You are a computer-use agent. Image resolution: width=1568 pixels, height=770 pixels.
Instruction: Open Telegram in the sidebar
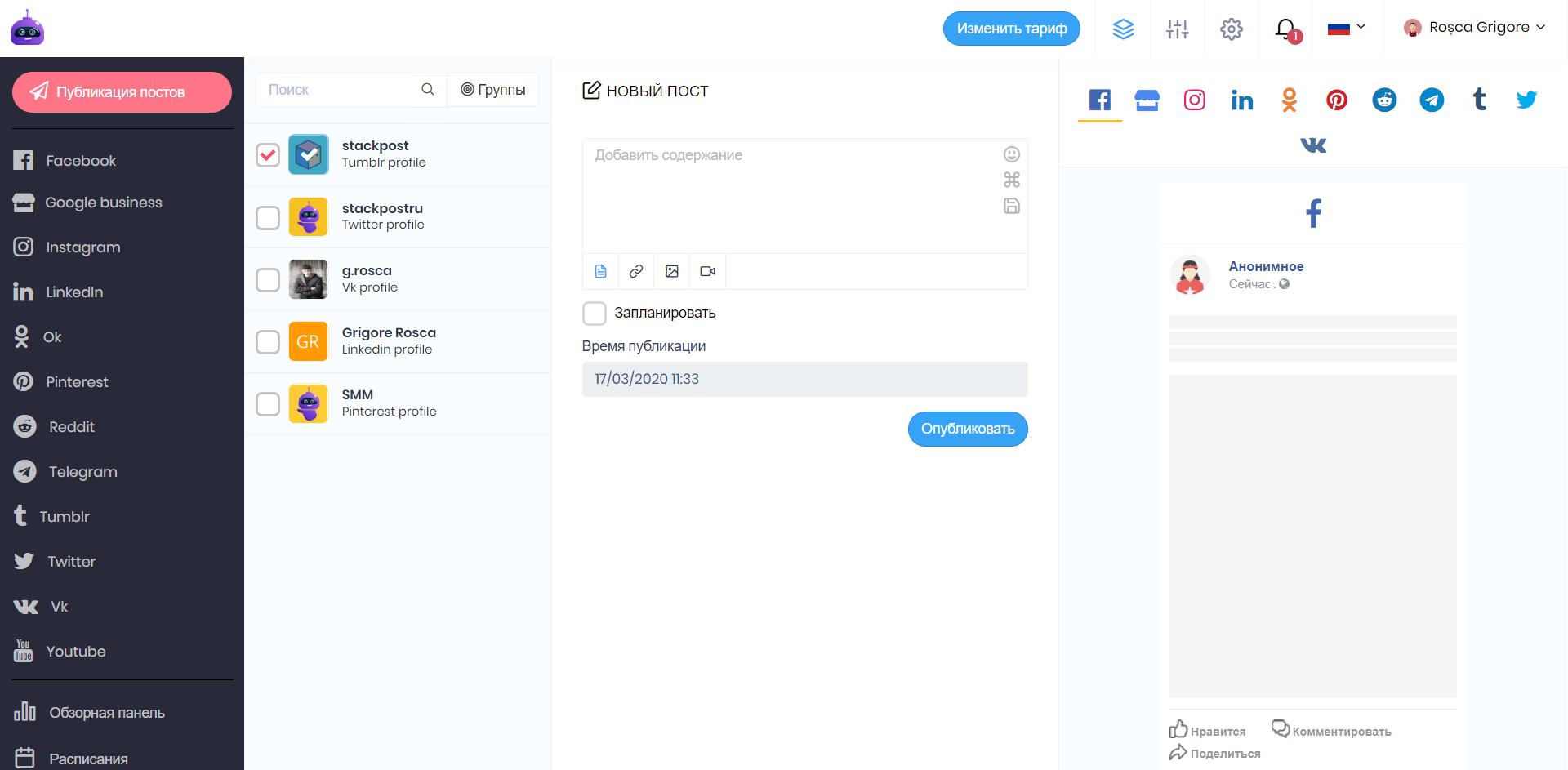tap(65, 472)
